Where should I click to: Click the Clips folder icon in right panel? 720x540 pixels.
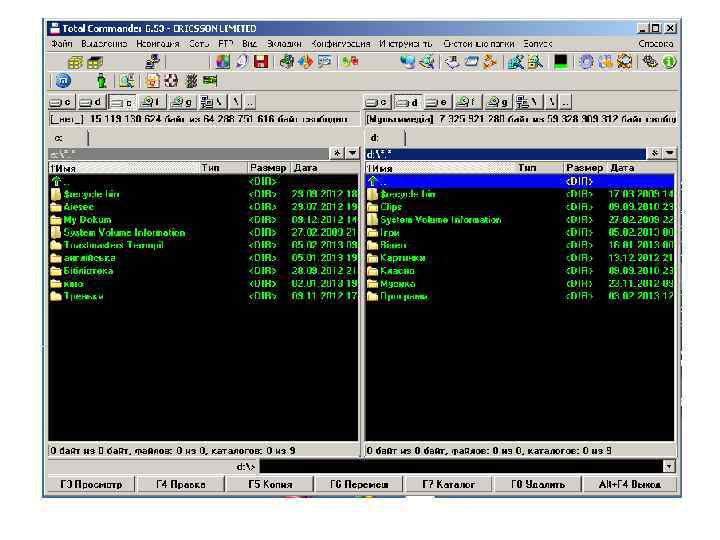click(x=372, y=207)
